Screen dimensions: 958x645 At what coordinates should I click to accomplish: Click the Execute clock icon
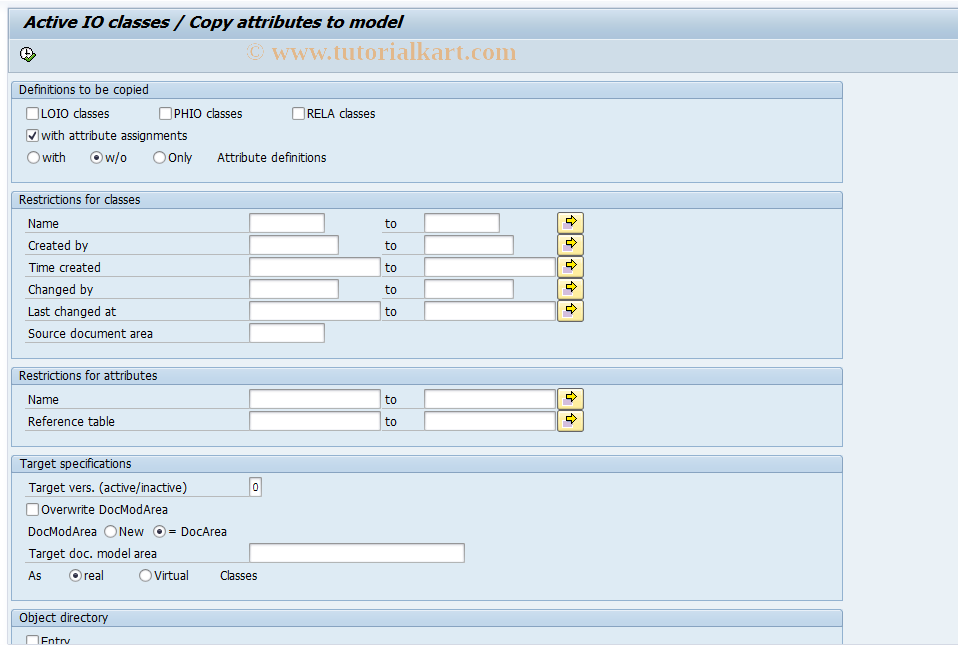click(x=28, y=54)
